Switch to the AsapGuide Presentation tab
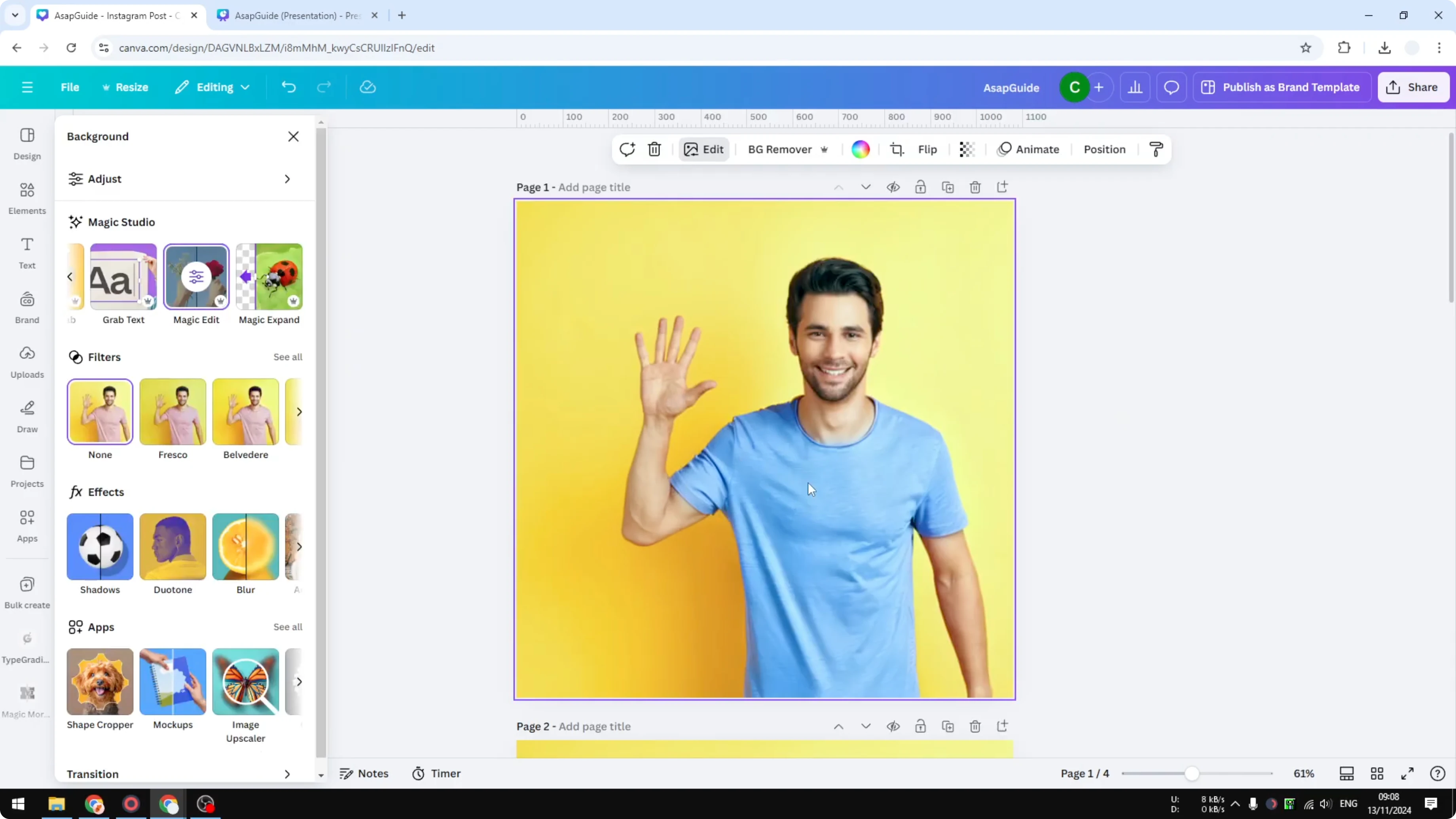 click(294, 15)
